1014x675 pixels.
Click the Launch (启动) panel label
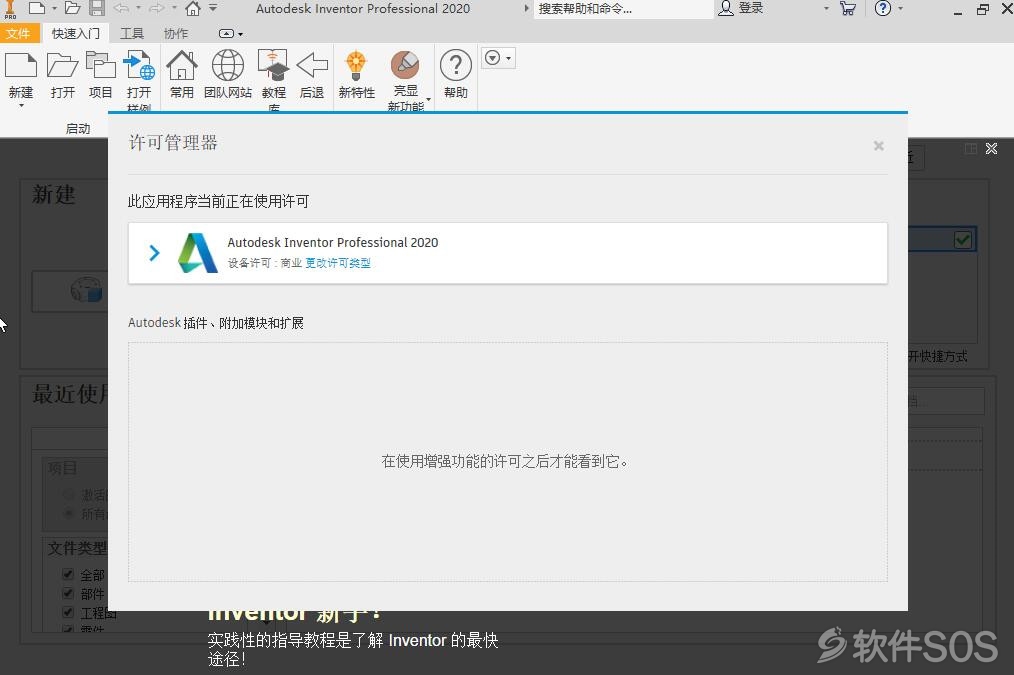click(78, 129)
